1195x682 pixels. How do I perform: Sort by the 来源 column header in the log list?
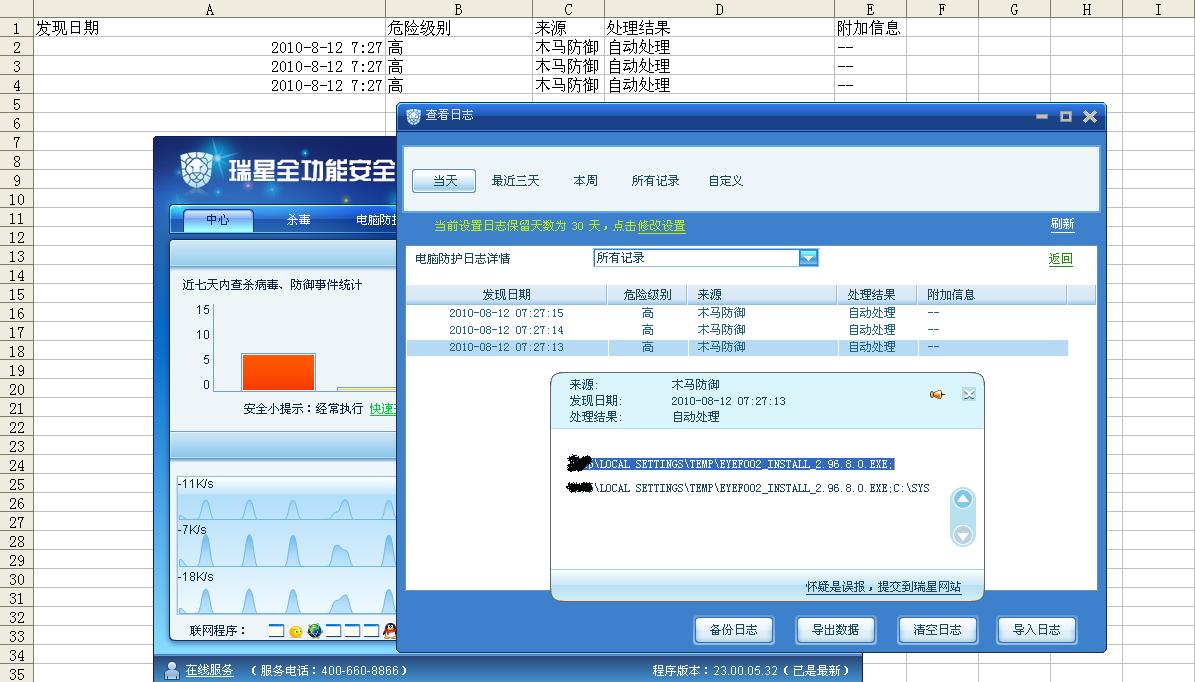coord(762,294)
